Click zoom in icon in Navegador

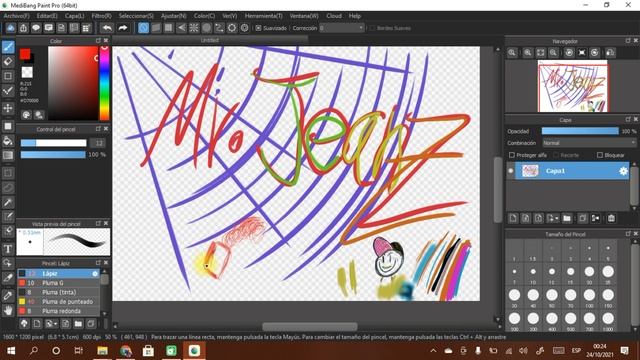point(528,53)
